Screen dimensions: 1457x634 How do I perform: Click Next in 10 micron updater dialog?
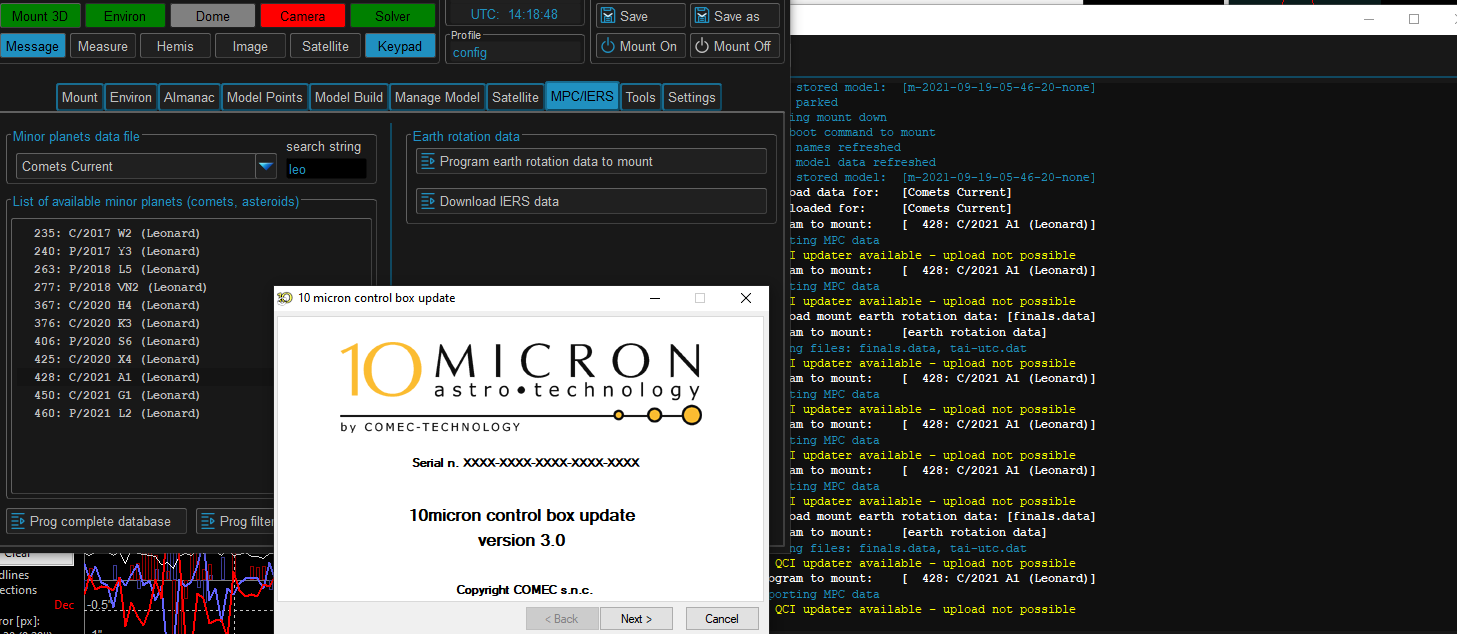pos(636,618)
